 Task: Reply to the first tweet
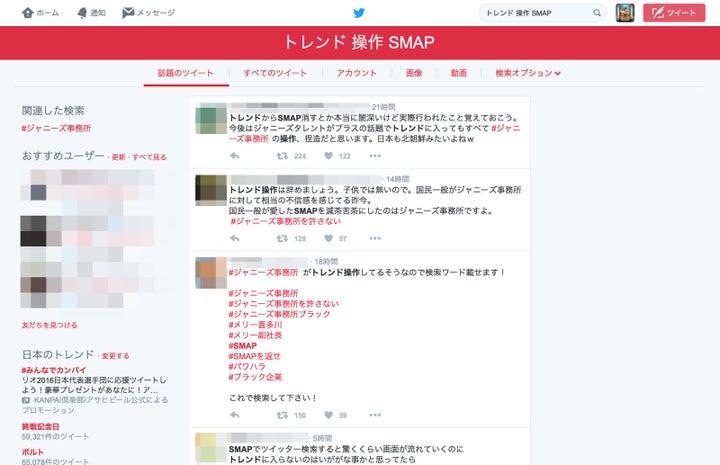(234, 156)
